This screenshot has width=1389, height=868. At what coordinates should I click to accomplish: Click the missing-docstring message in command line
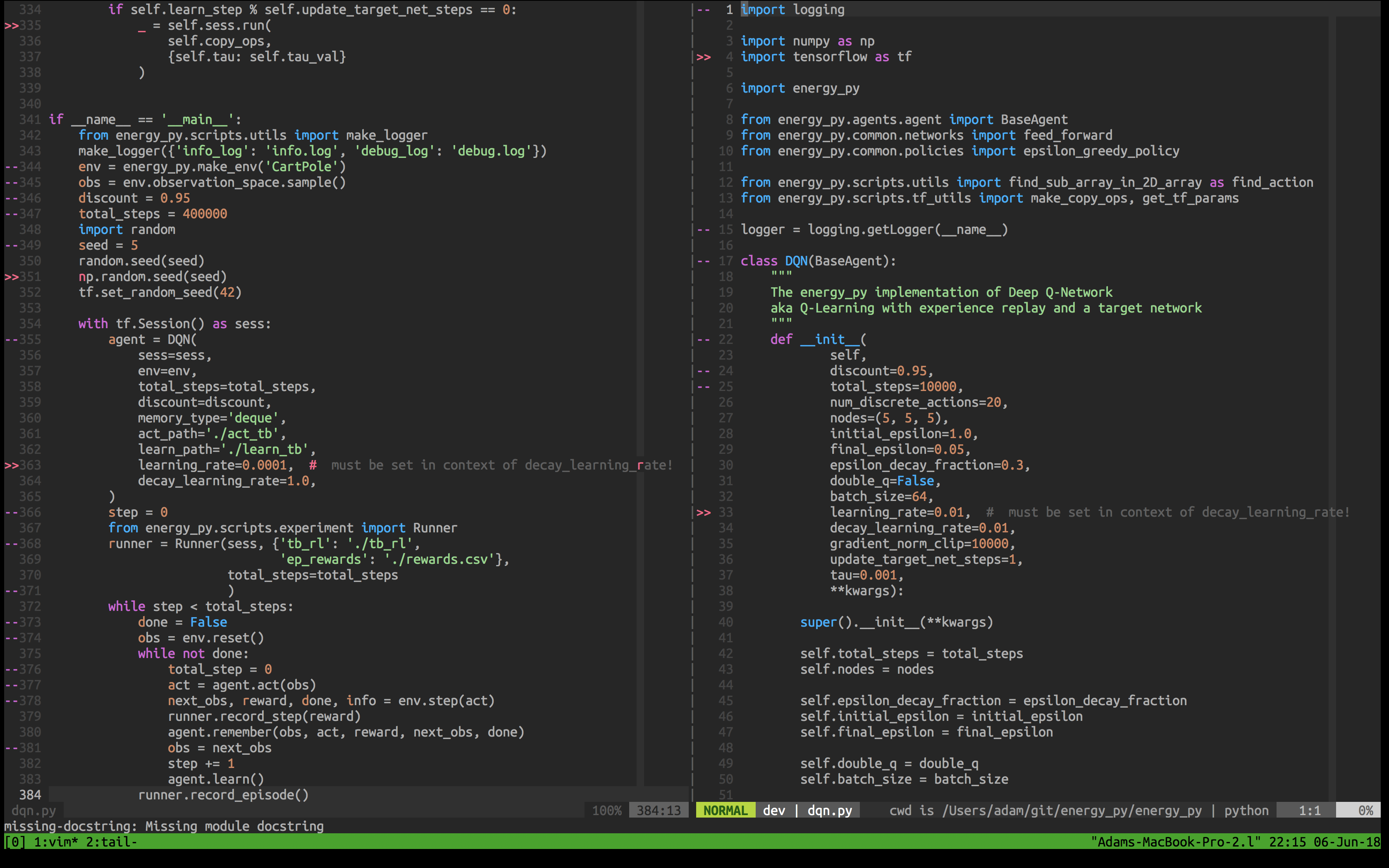pyautogui.click(x=164, y=826)
